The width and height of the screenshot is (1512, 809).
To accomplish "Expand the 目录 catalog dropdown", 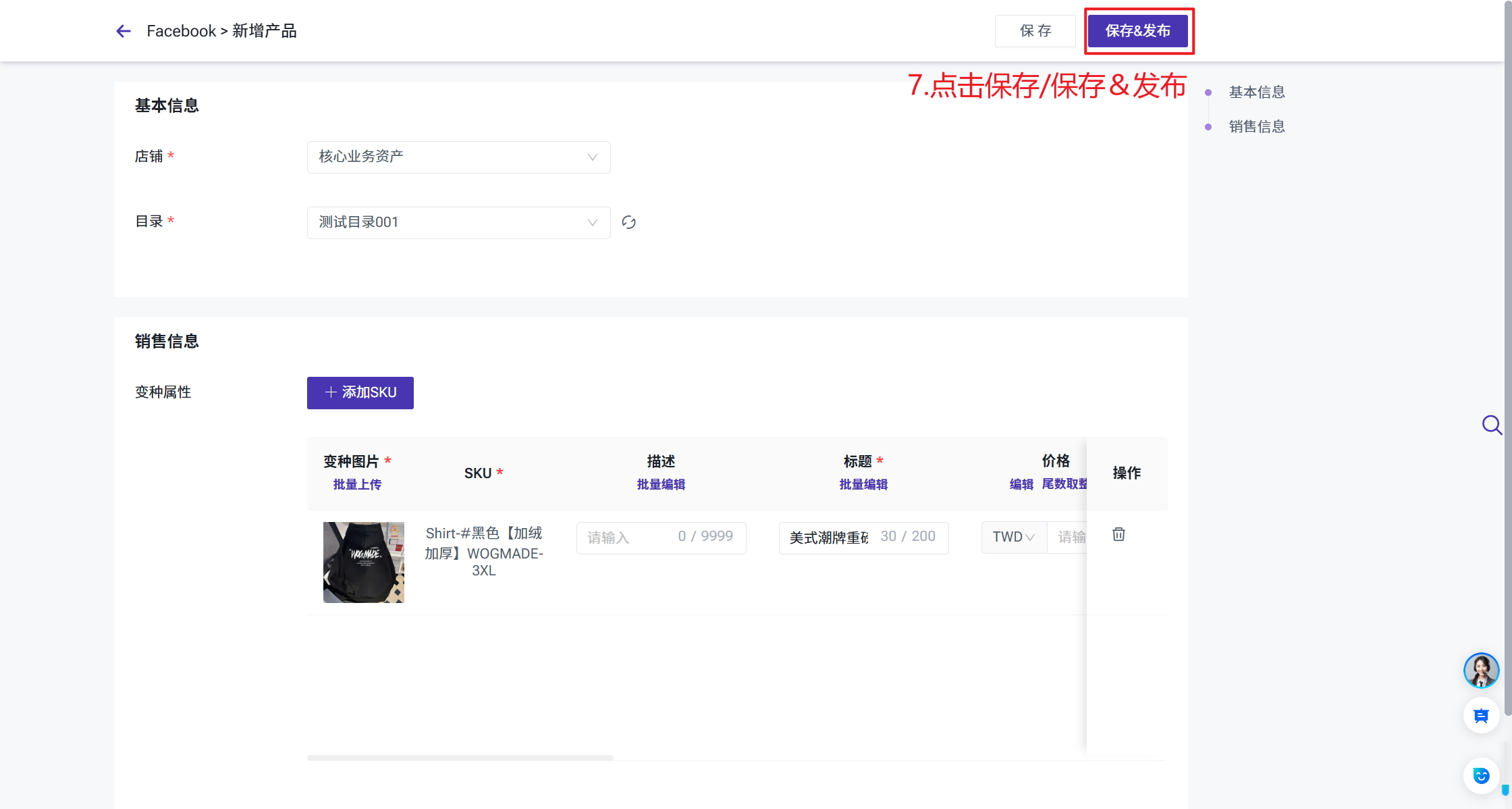I will [x=458, y=223].
